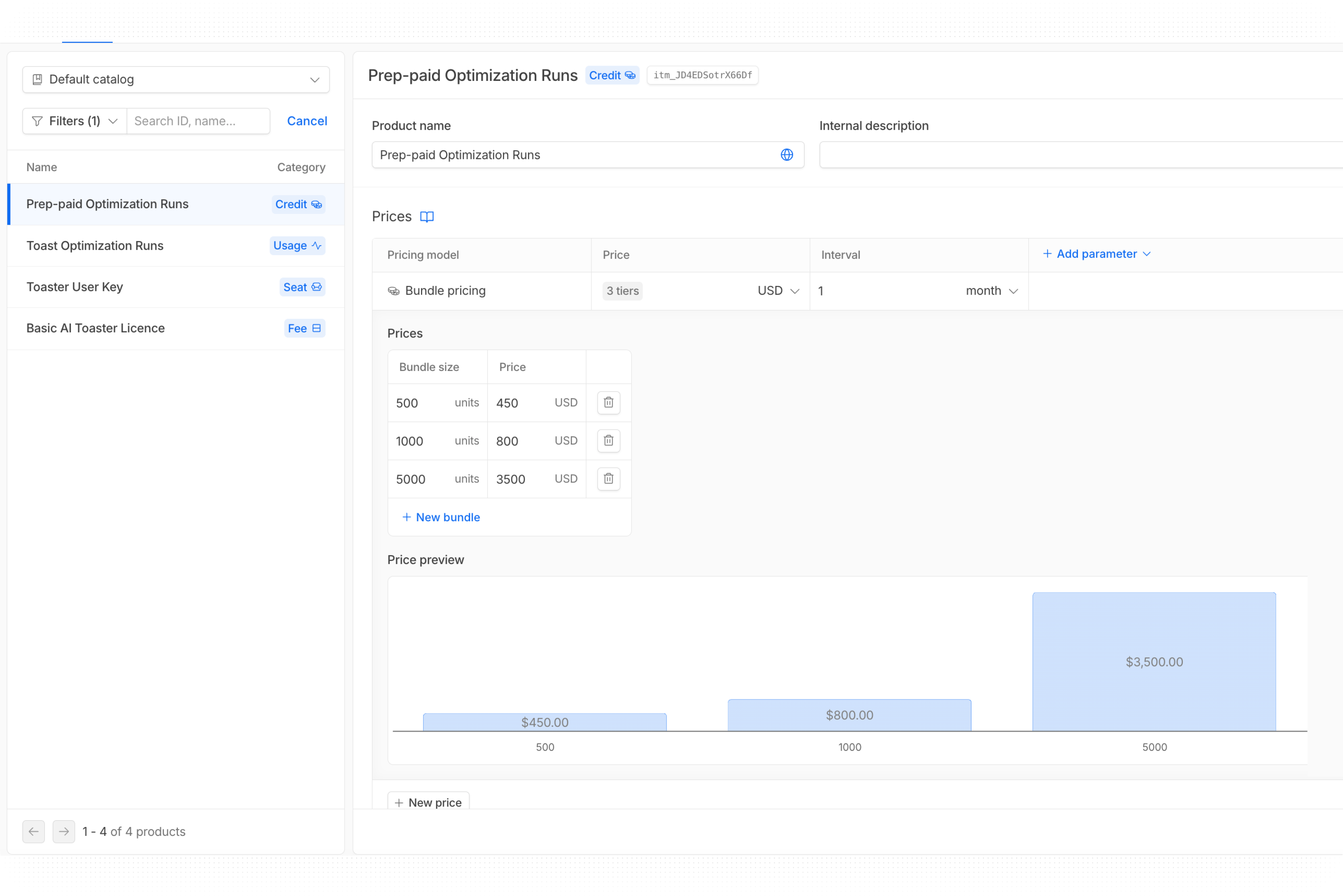
Task: Delete the 5000 units bundle row
Action: tap(609, 479)
